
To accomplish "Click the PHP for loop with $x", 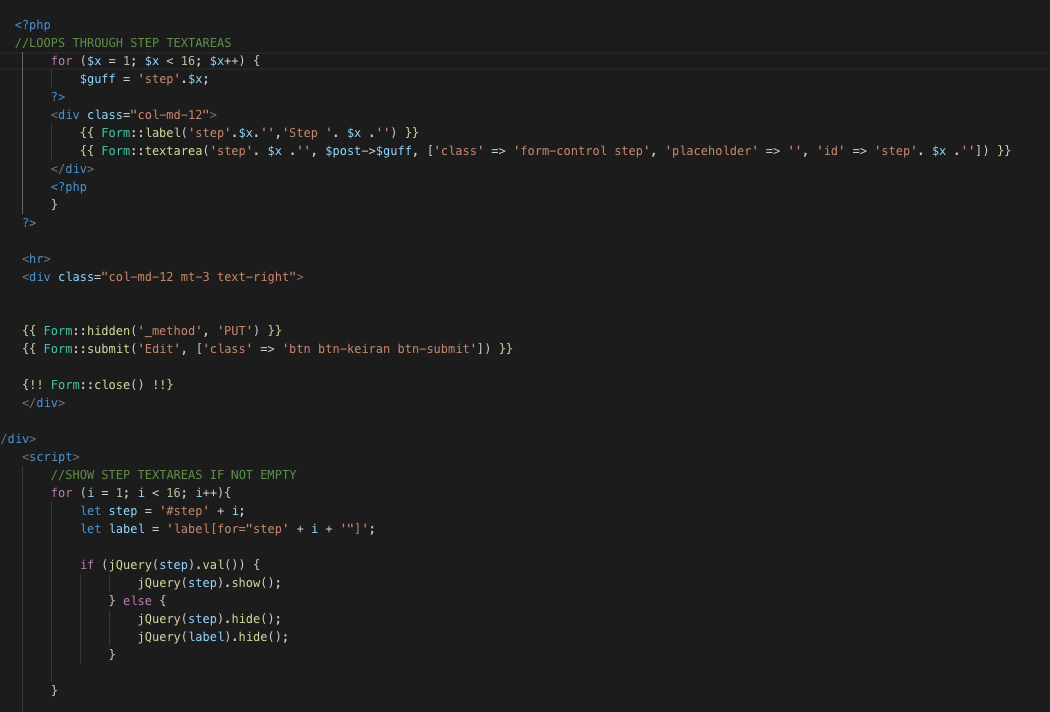I will 155,60.
